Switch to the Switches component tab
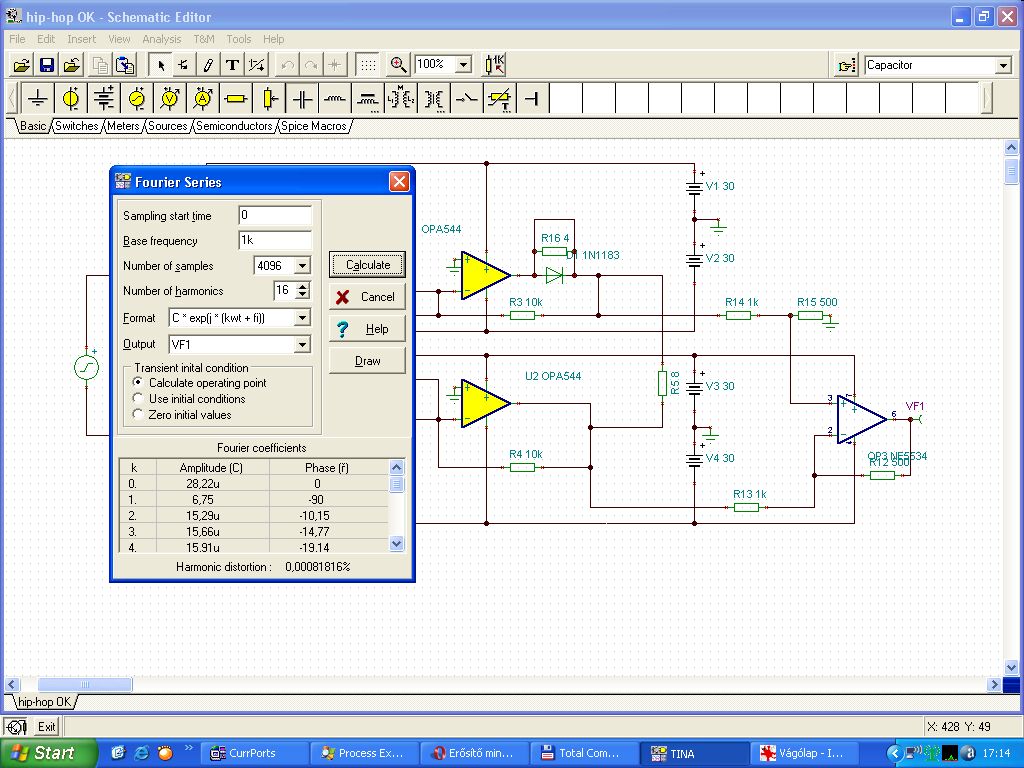 click(76, 126)
